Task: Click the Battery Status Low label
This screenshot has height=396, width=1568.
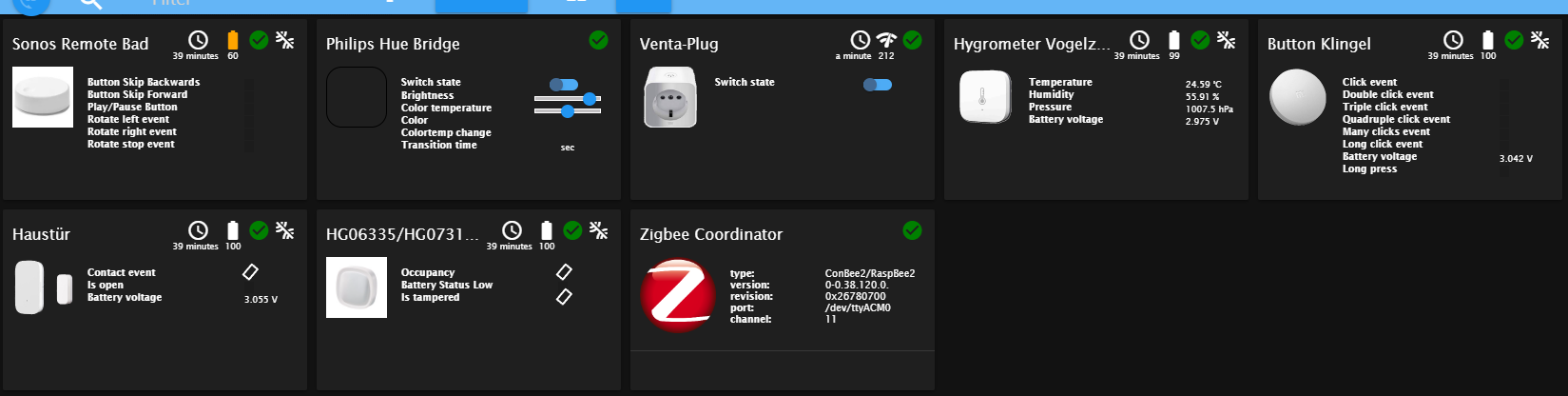Action: pyautogui.click(x=447, y=285)
